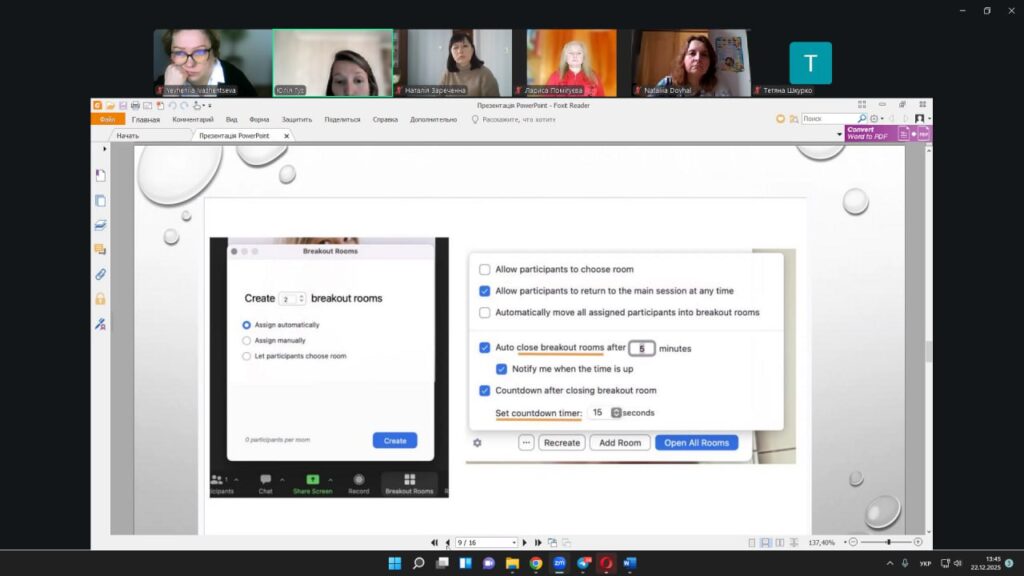Select 'Assign manually' radio option
Viewport: 1024px width, 576px height.
[x=247, y=341]
